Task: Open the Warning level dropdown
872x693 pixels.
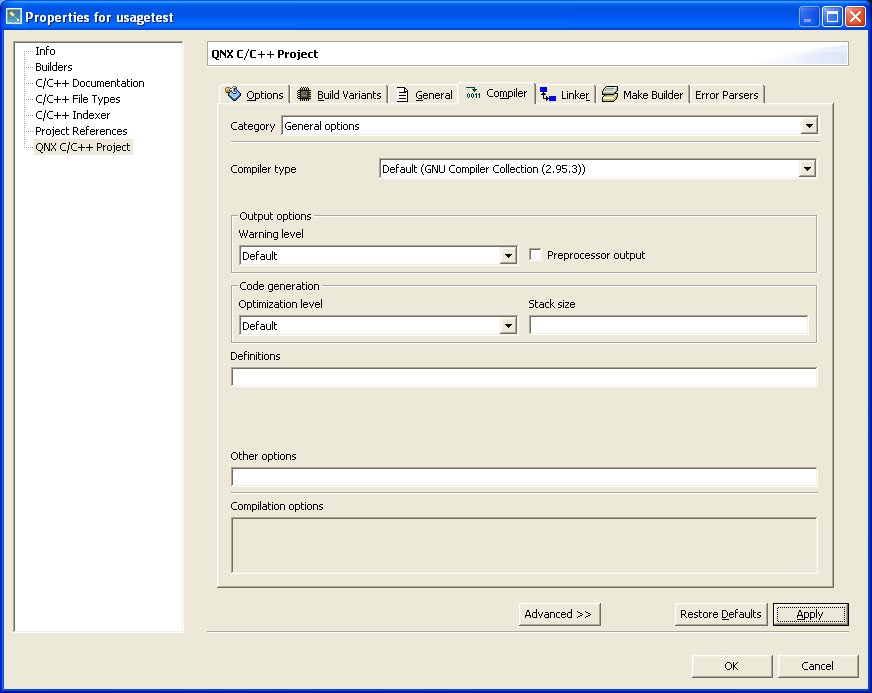Action: 508,255
